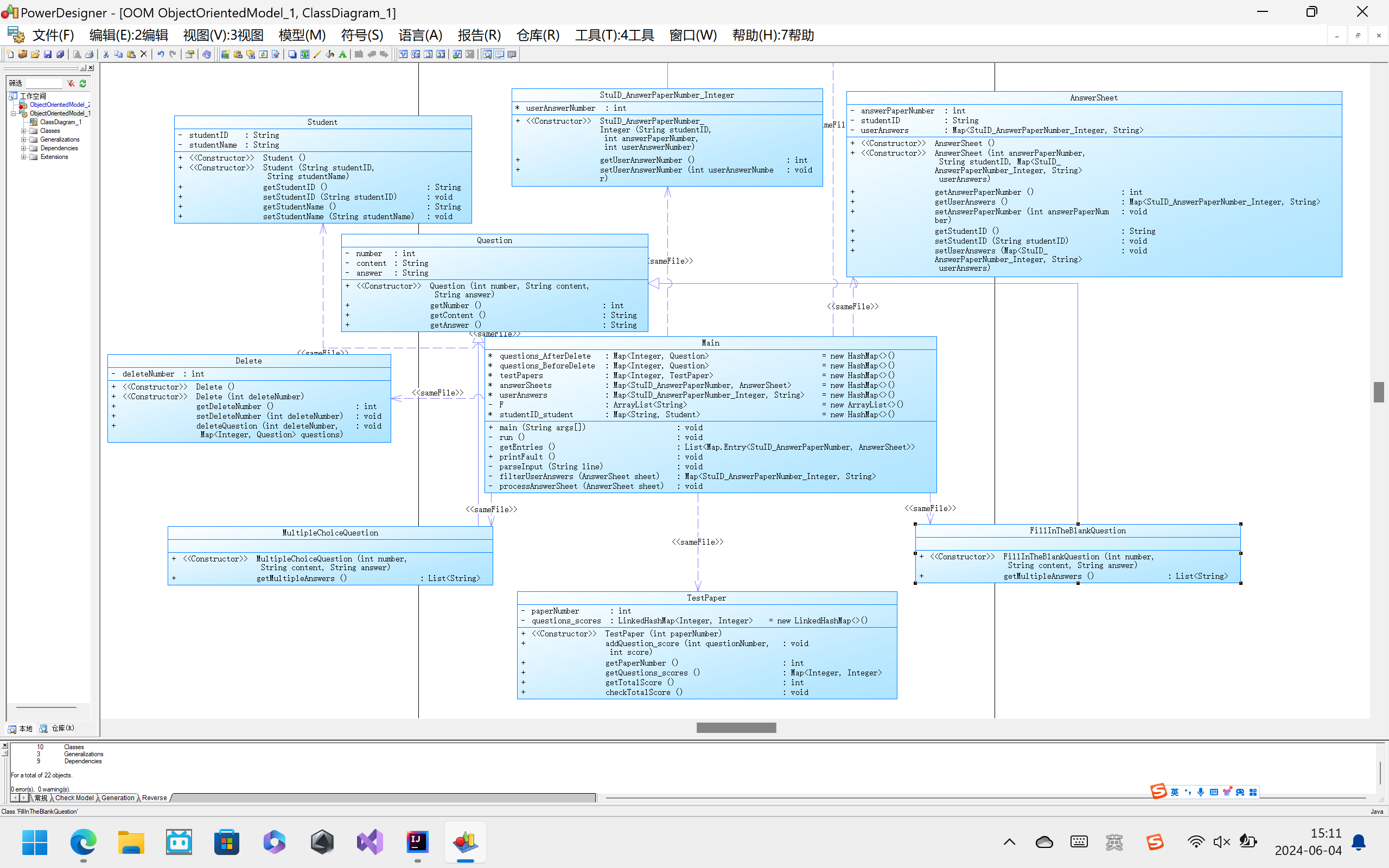Screen dimensions: 1389x868
Task: Open the 模型(M) menu
Action: click(302, 35)
